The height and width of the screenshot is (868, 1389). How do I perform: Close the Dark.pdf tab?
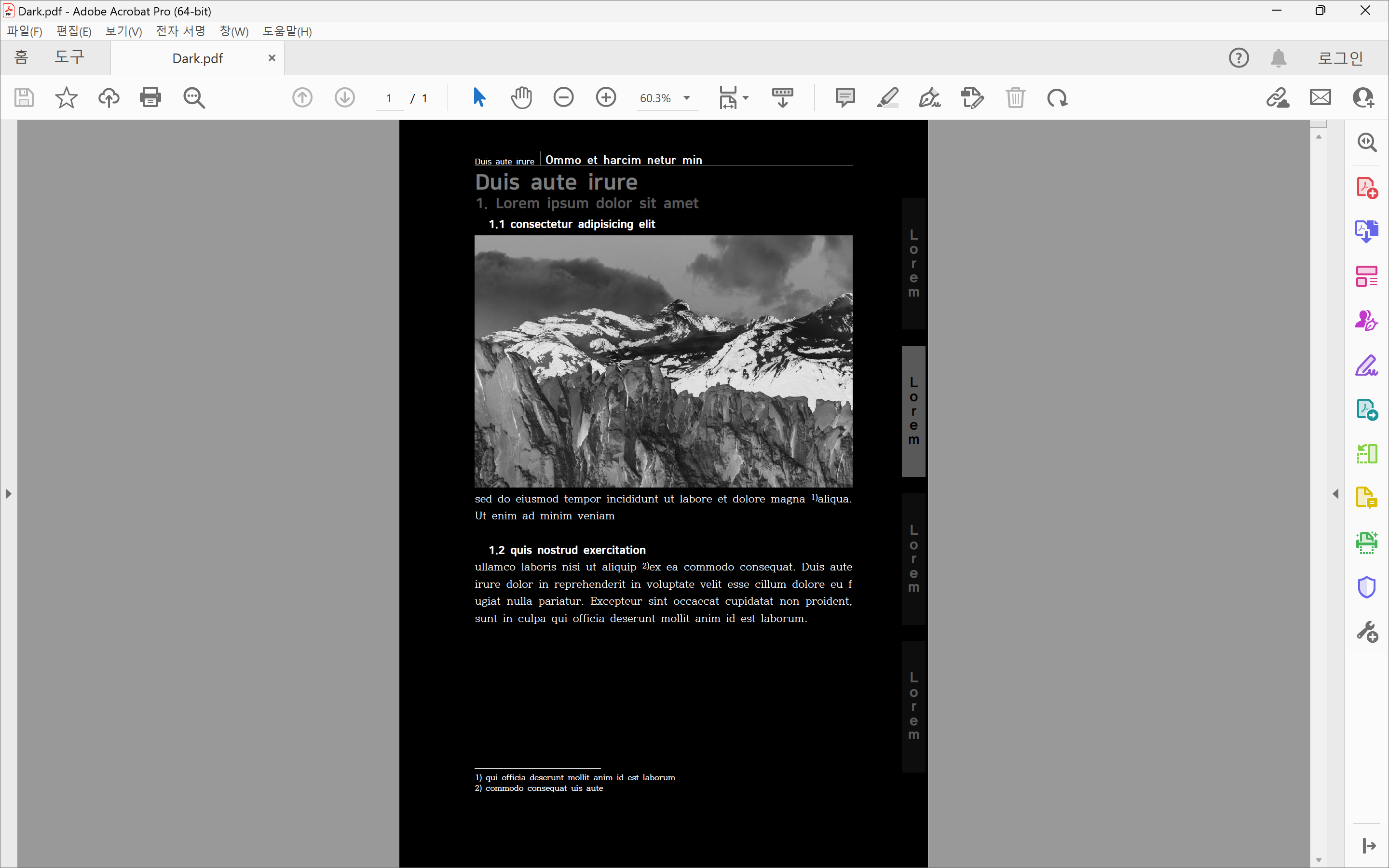[272, 58]
